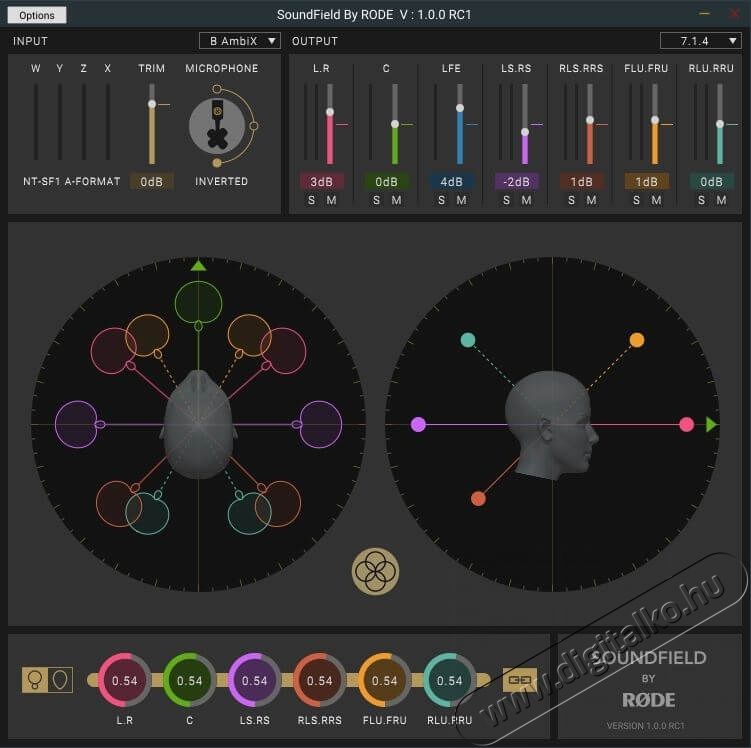
Task: Adjust the RLU.RRU directivity knob
Action: pyautogui.click(x=449, y=680)
